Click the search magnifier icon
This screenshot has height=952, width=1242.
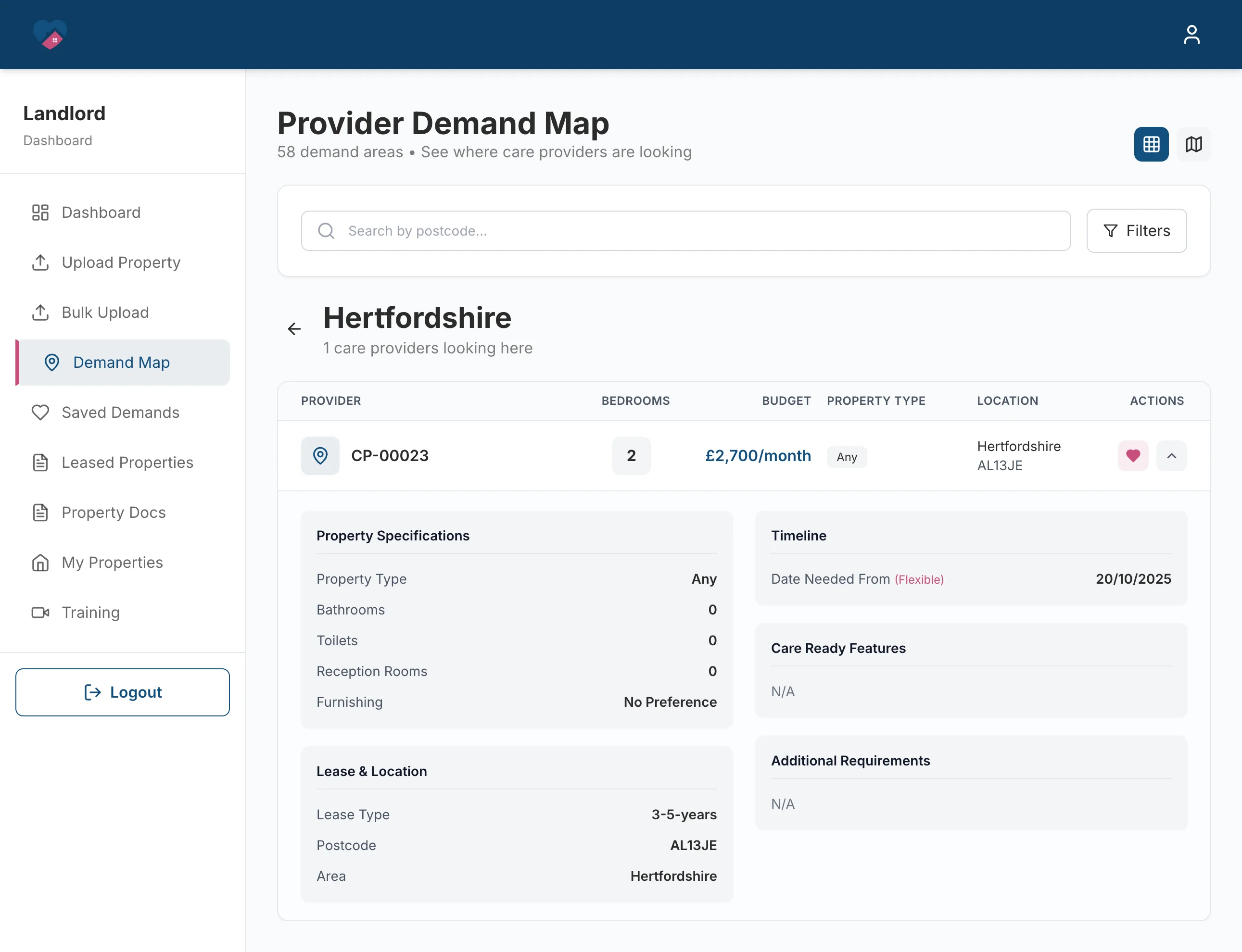tap(326, 231)
